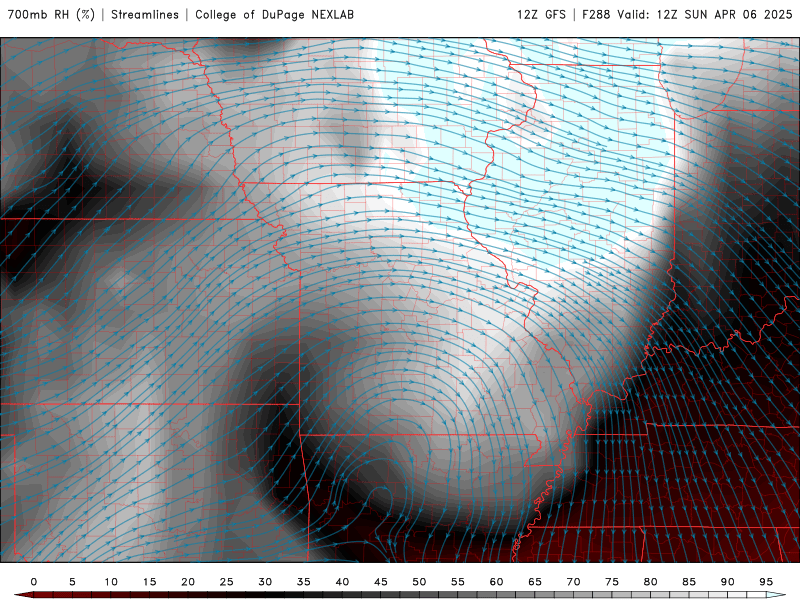Click the '15' value on the color scale

[x=149, y=582]
